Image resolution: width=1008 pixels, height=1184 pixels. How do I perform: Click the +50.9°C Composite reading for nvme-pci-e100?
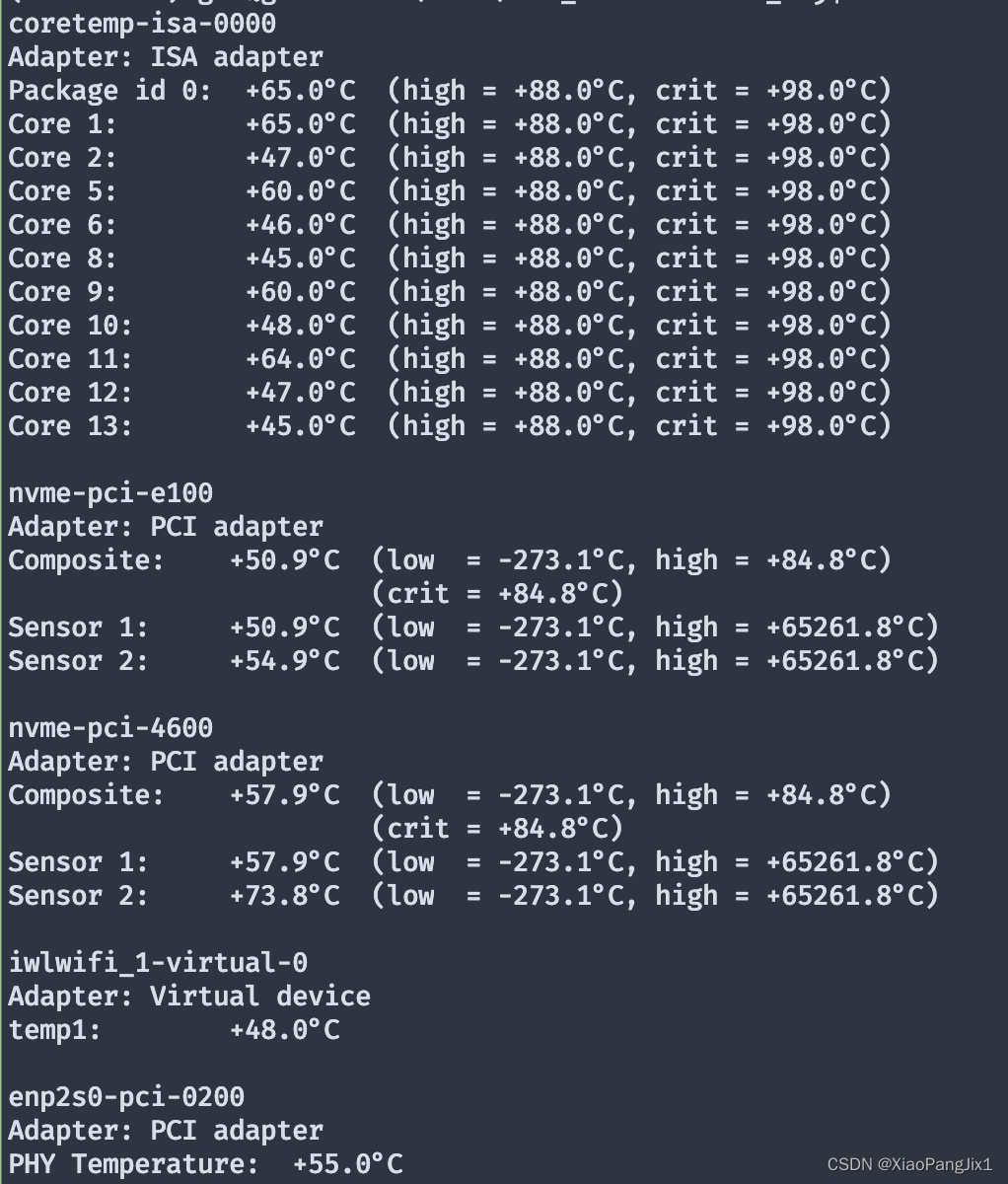(284, 560)
